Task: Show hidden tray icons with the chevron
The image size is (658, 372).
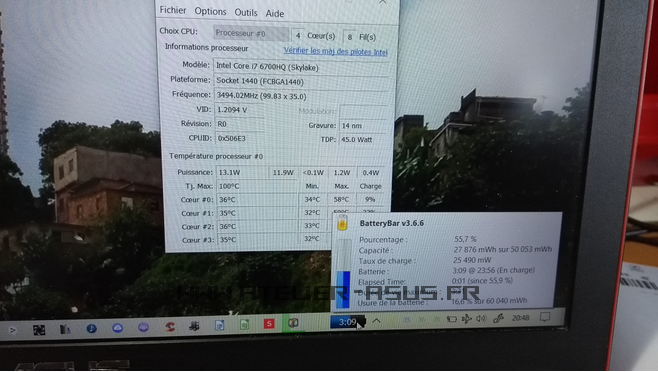Action: click(x=376, y=321)
